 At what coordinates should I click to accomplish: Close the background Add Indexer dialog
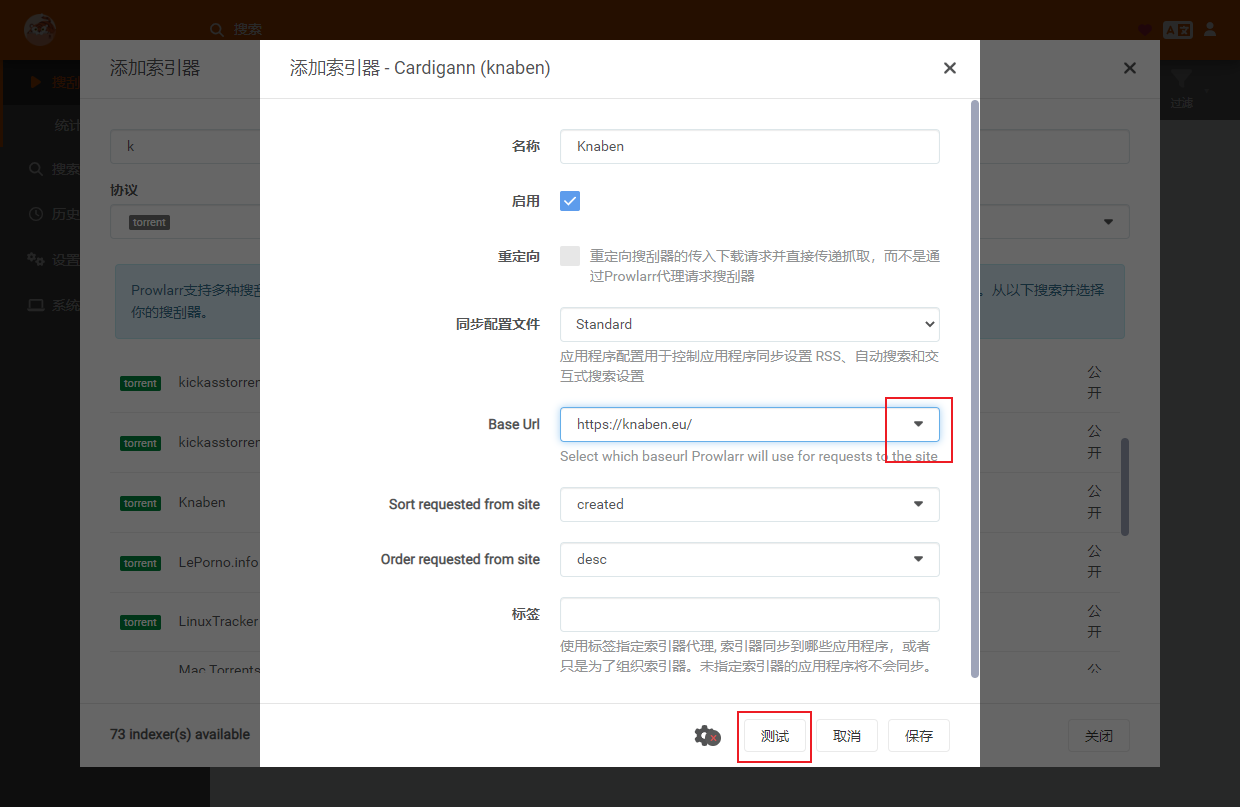[x=1130, y=68]
